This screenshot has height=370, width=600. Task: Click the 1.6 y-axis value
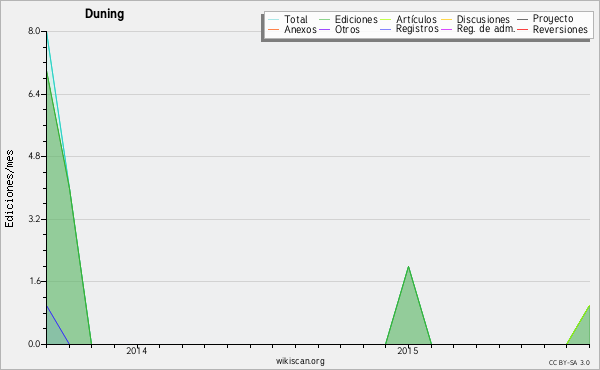coord(34,281)
